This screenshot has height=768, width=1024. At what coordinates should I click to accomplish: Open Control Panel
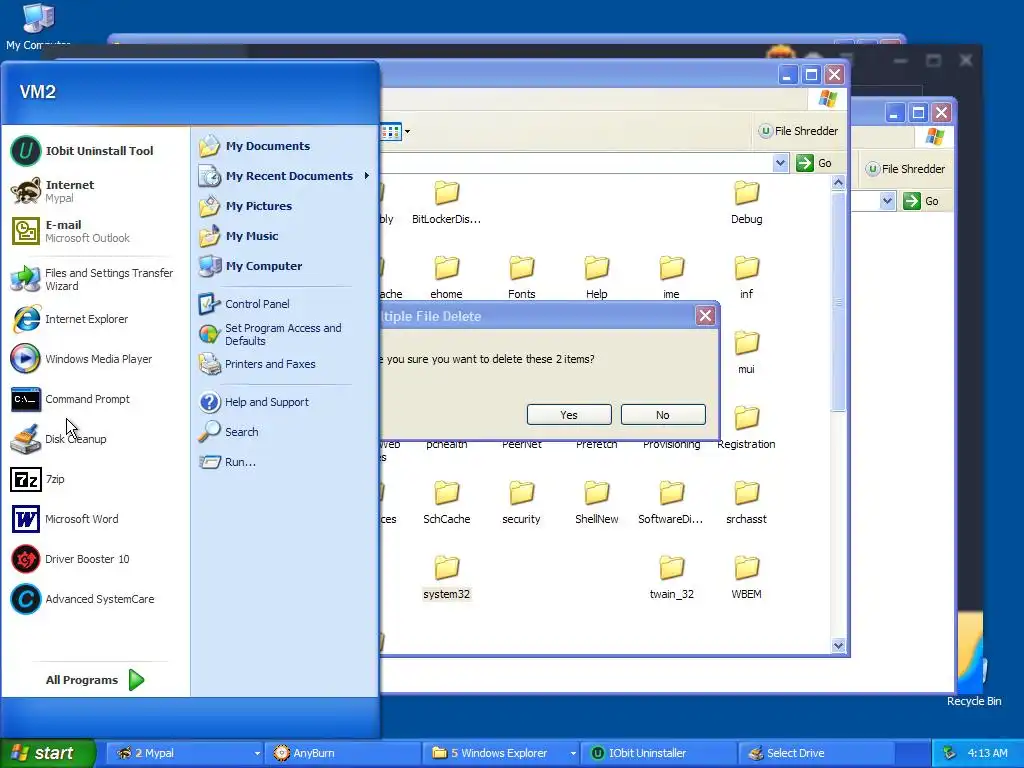click(284, 304)
